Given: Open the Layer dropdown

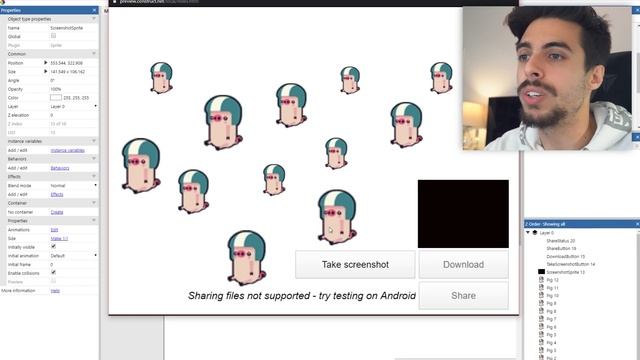Looking at the screenshot, I should pos(96,107).
